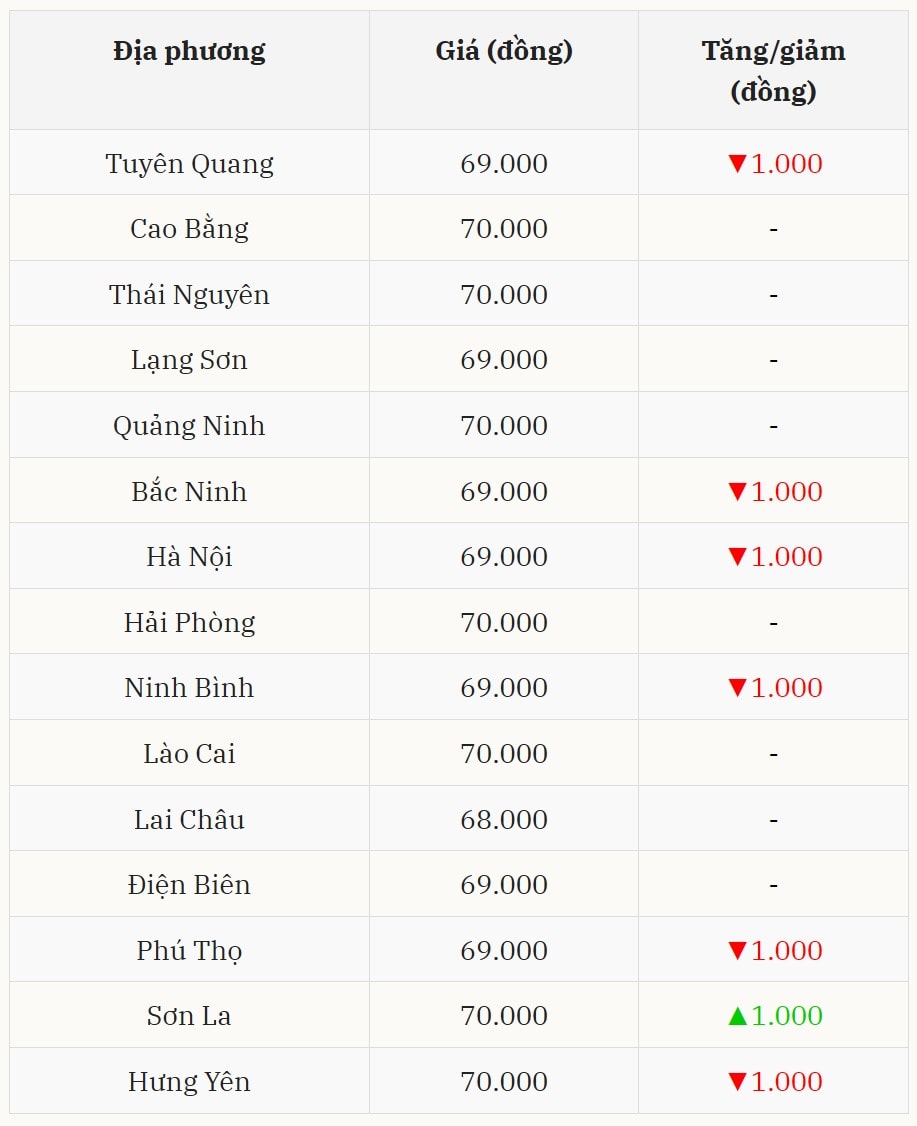Select the Quảng Ninh price cell

point(504,426)
